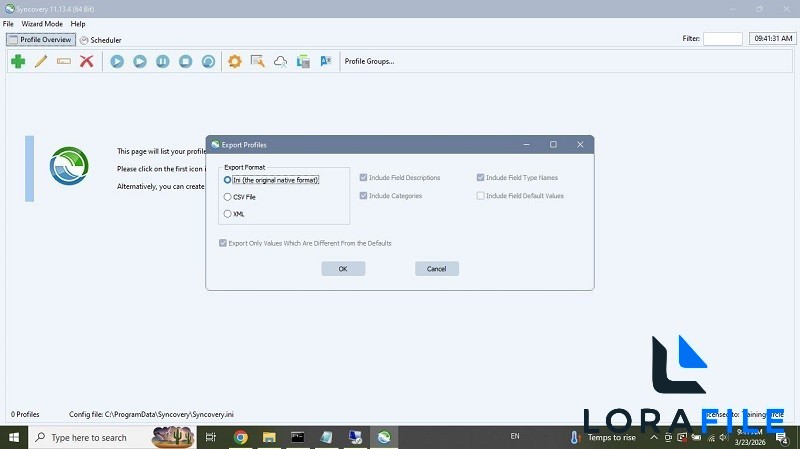Click the Temps to rise weather widget

tap(603, 437)
